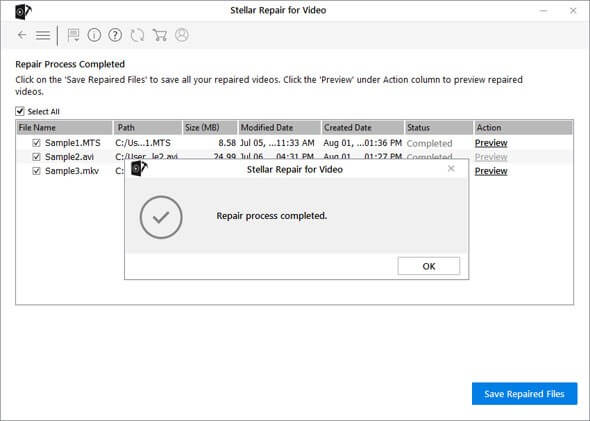The height and width of the screenshot is (421, 590).
Task: Click the Completed status for Sample1.MTS
Action: click(x=429, y=143)
